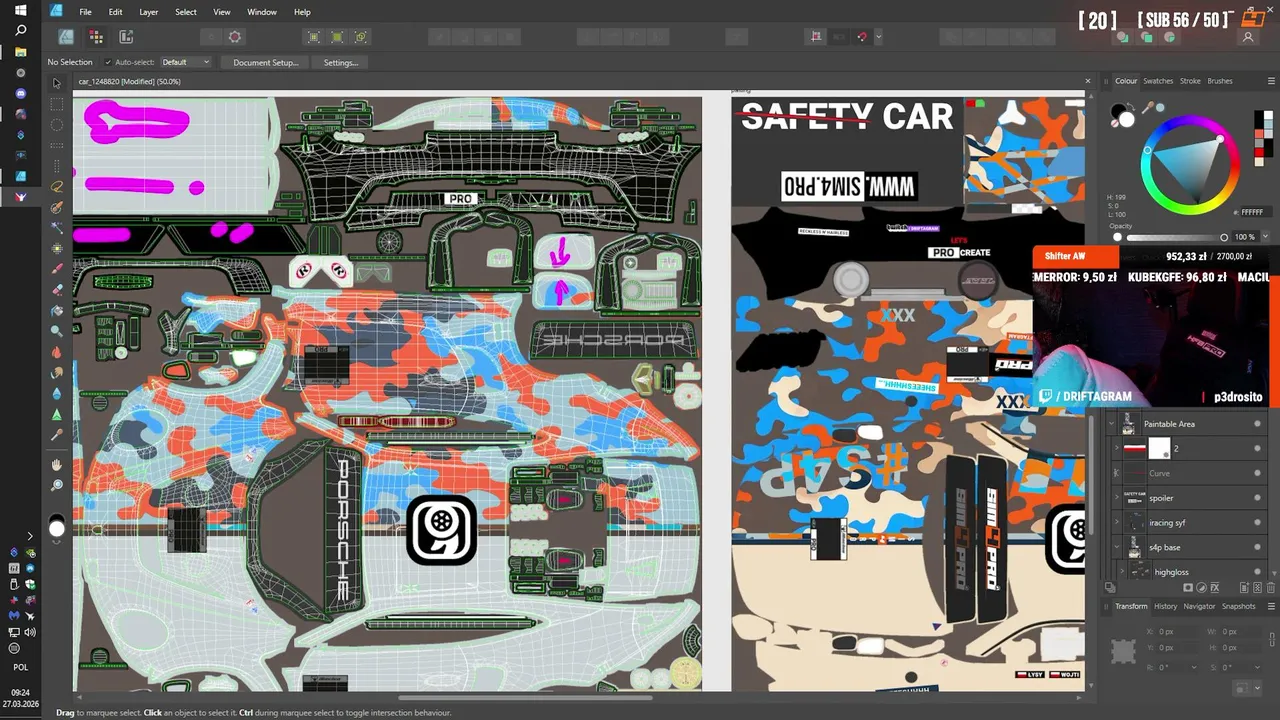The width and height of the screenshot is (1280, 720).
Task: Select the Paint Brush tool
Action: pyautogui.click(x=57, y=269)
